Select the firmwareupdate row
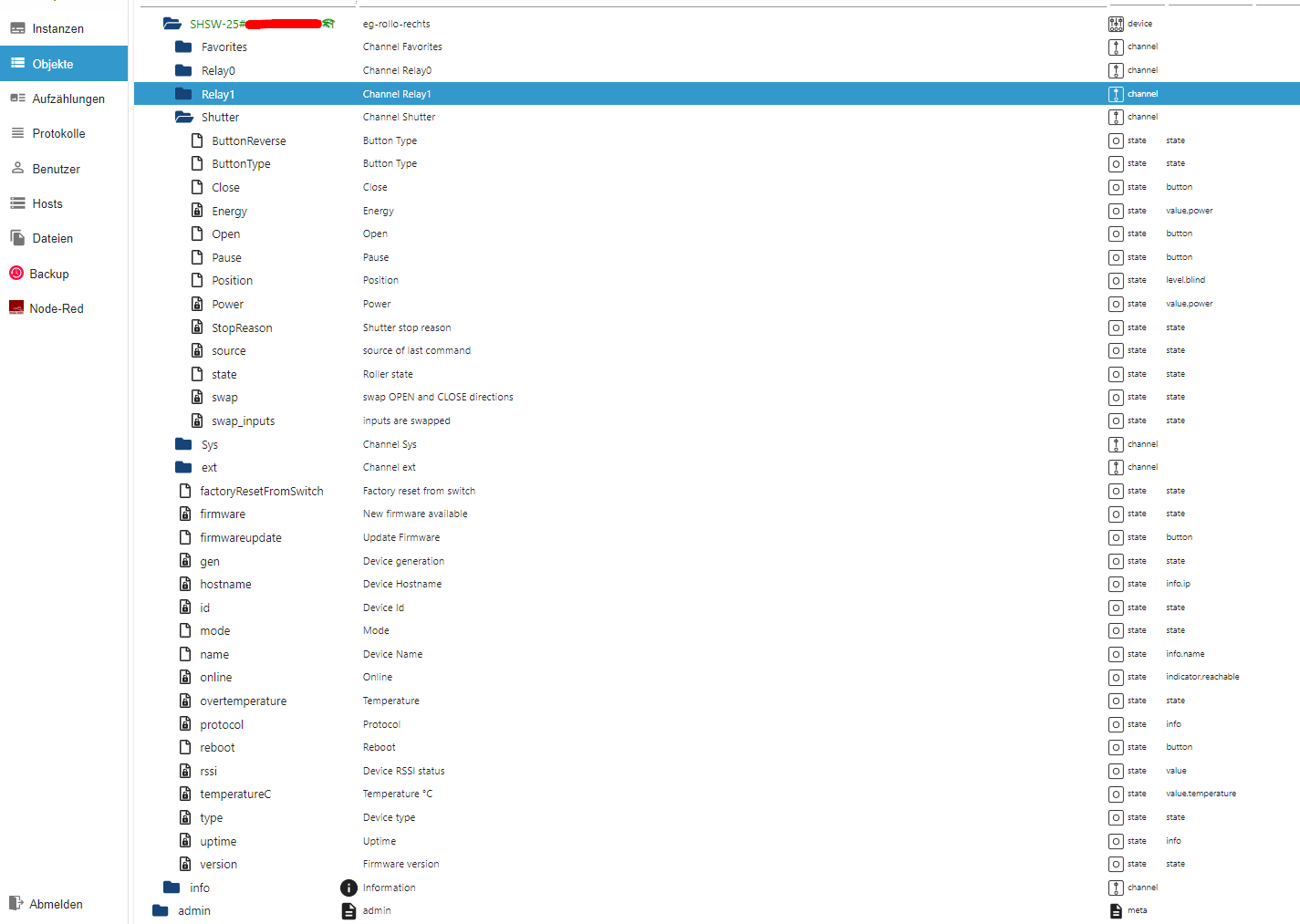 pyautogui.click(x=717, y=537)
